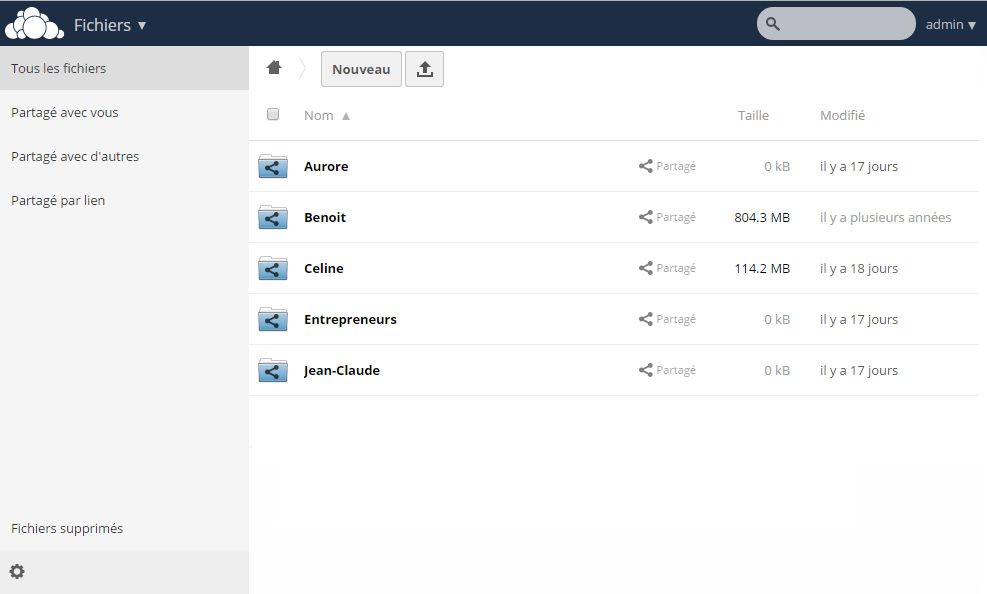Click Partagé label on the Aurore row
The width and height of the screenshot is (987, 594).
[x=676, y=166]
